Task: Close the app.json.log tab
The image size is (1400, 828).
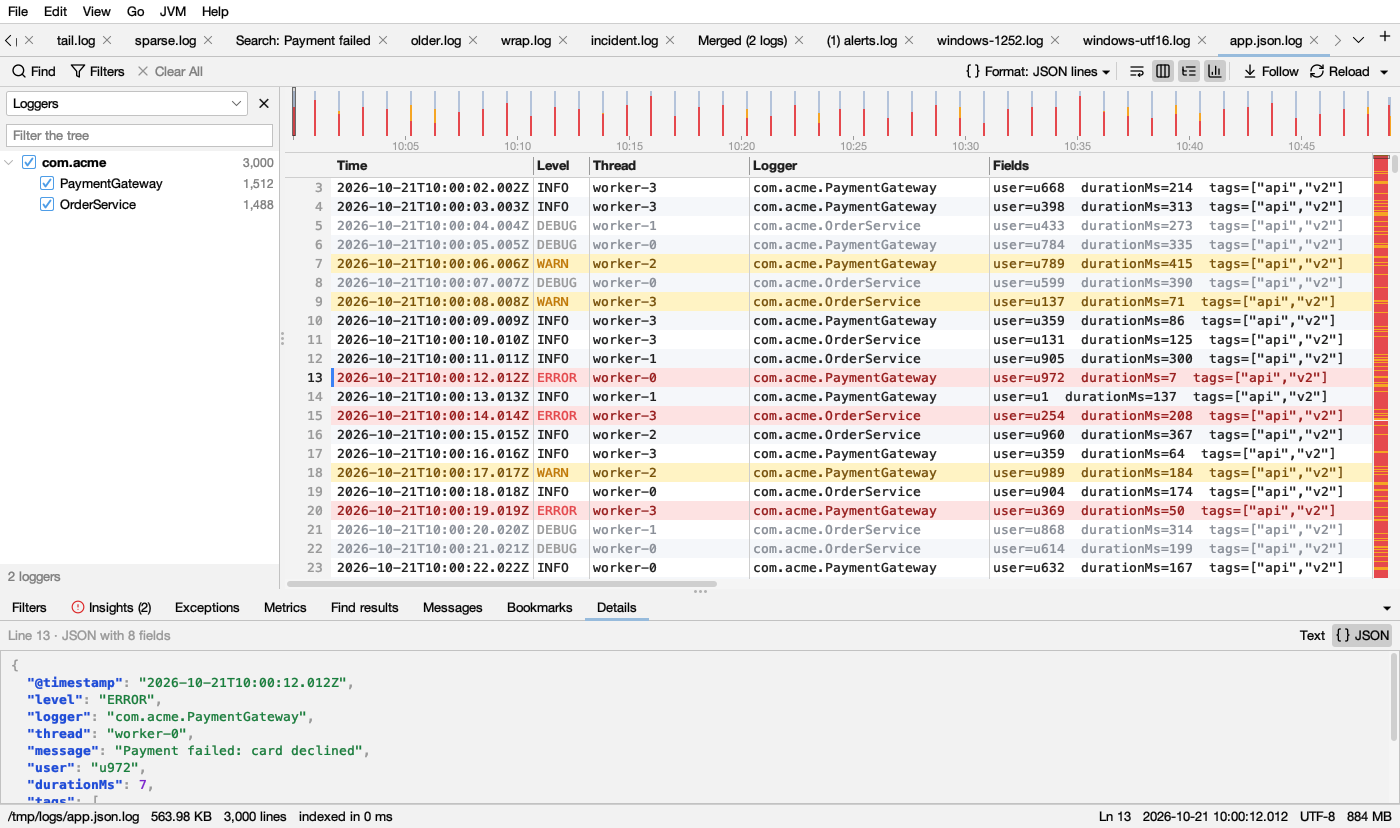Action: (1314, 40)
